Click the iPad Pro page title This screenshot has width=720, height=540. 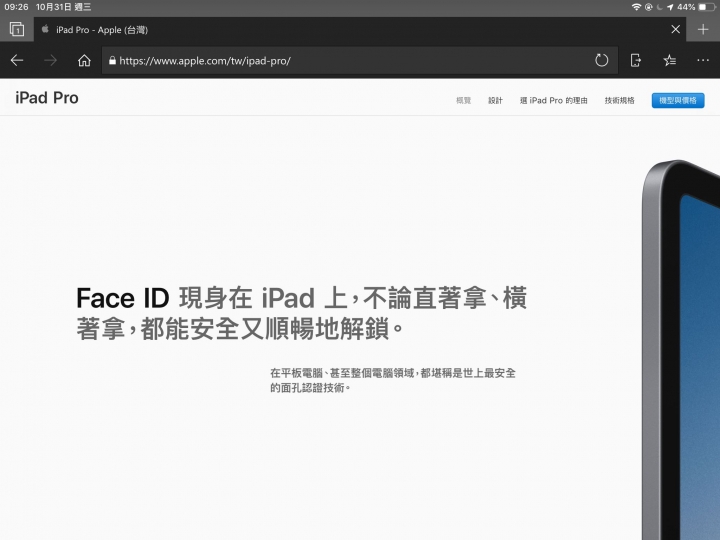point(47,98)
